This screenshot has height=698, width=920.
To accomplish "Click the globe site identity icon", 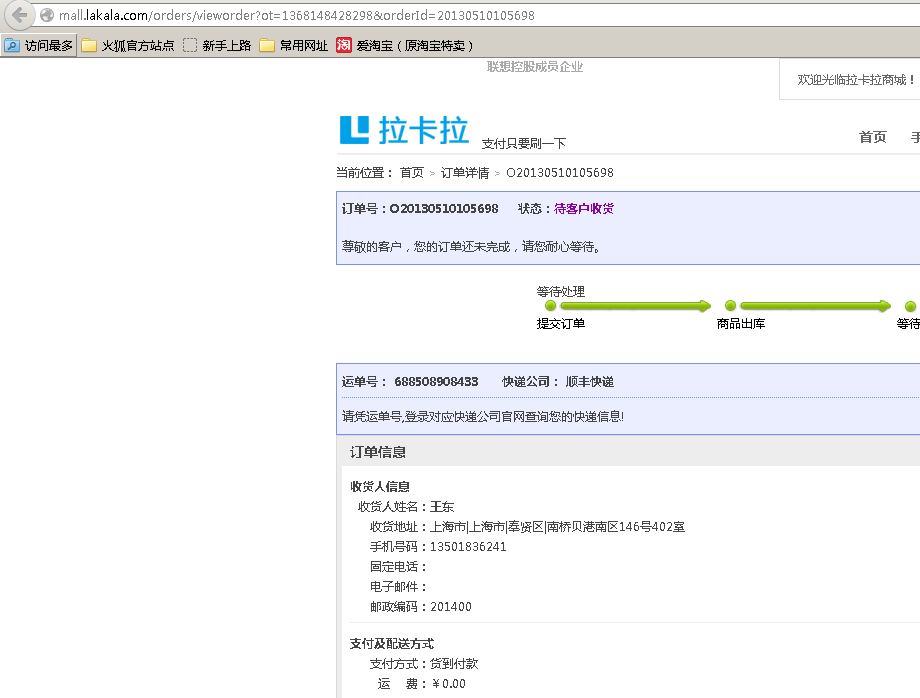I will (47, 15).
